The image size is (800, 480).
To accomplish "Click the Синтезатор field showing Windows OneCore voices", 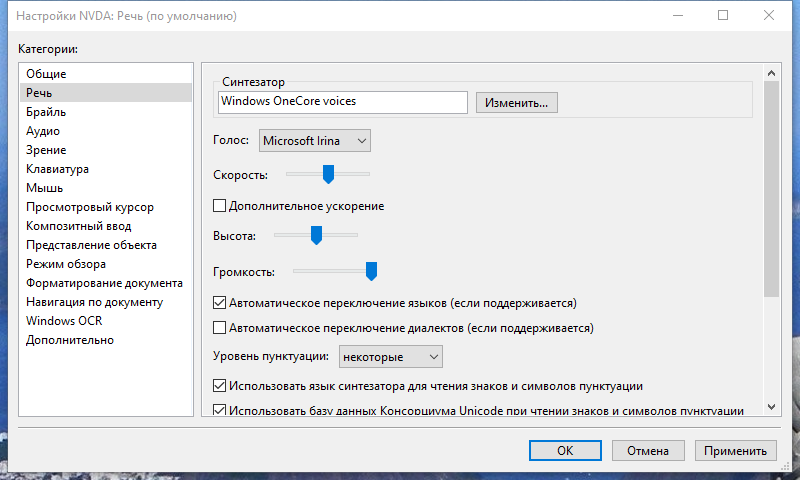I will pos(342,102).
